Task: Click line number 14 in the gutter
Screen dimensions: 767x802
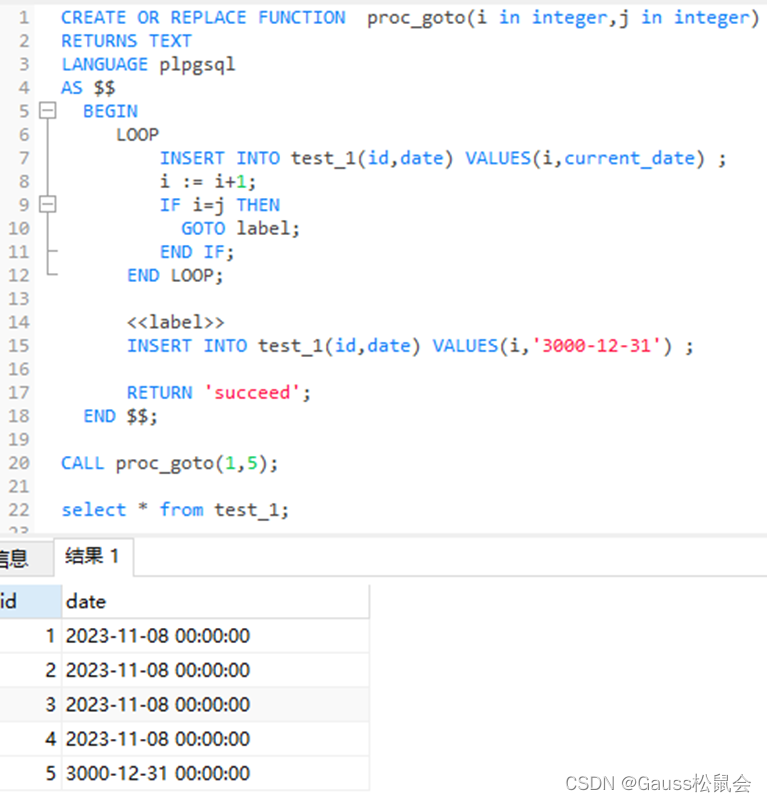Action: coord(19,322)
